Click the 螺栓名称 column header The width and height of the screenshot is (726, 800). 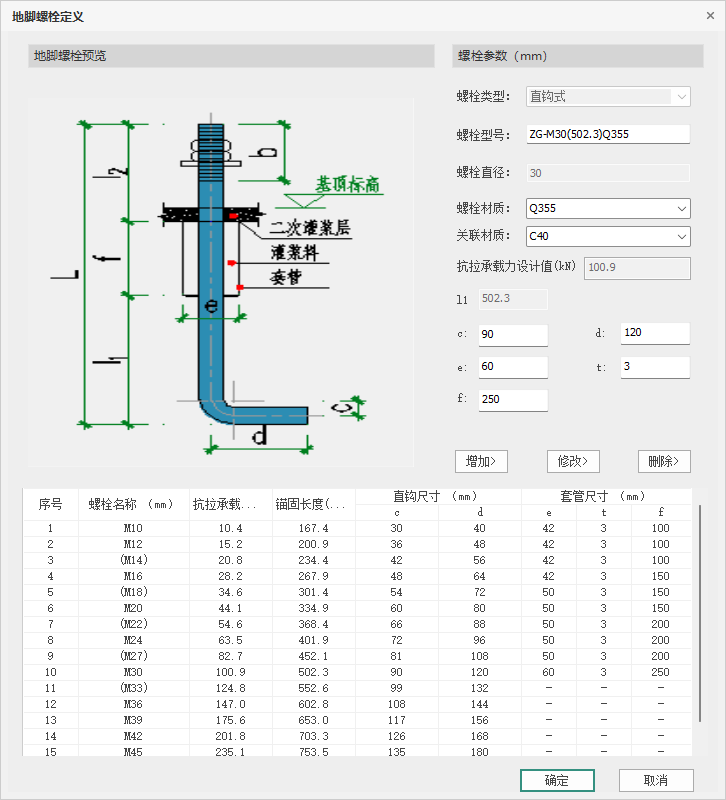click(x=134, y=504)
